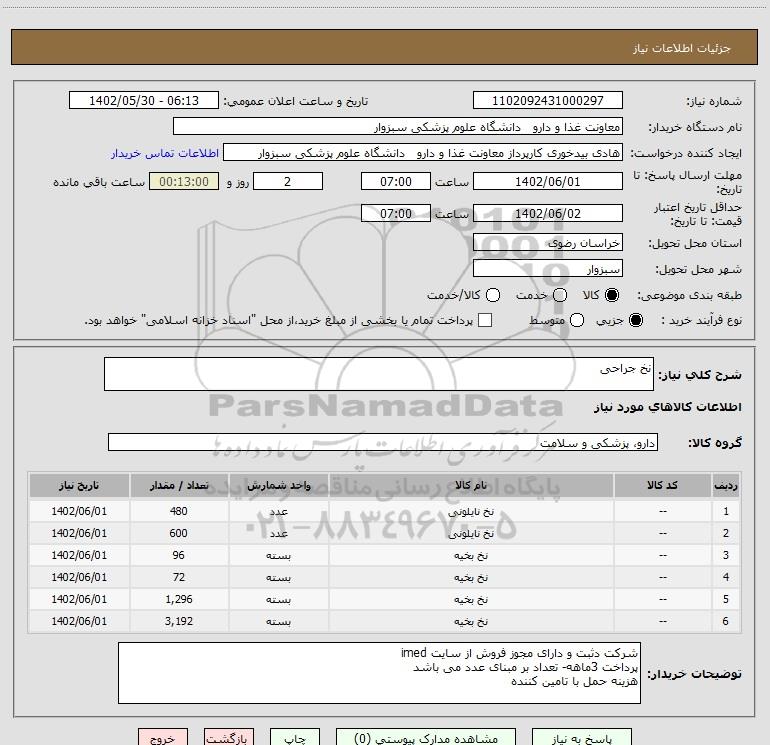Screen dimensions: 770x745
Task: Click the توضیحات خریدار notes text area
Action: point(379,673)
